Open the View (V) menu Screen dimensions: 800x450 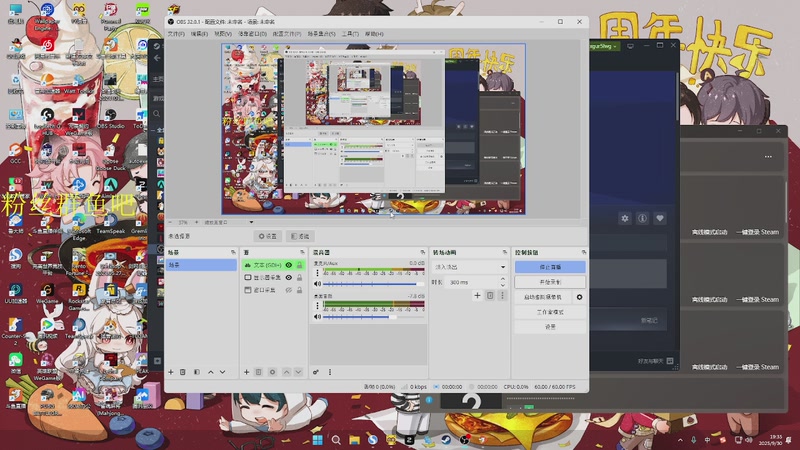tap(223, 34)
